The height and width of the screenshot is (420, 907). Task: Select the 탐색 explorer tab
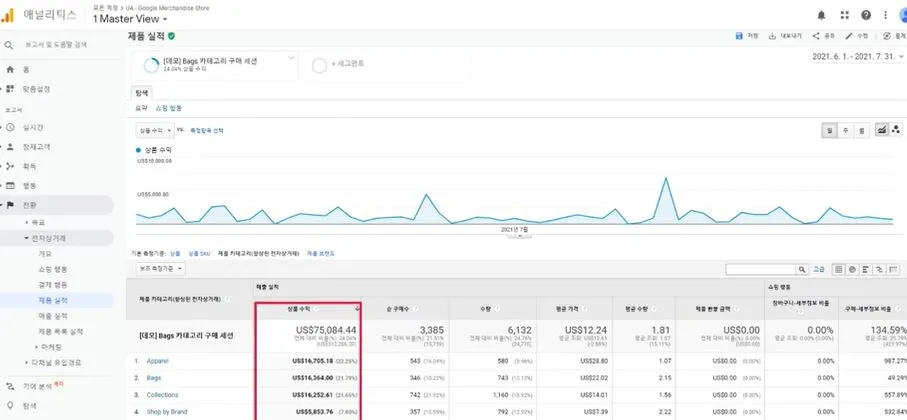click(142, 93)
